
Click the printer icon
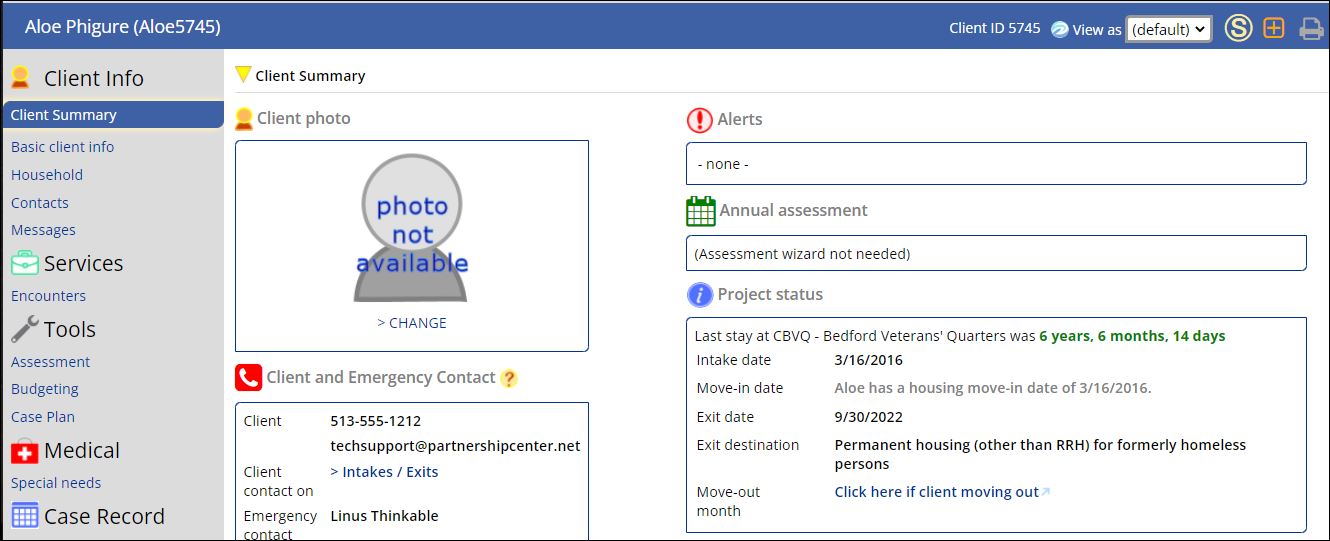click(x=1311, y=29)
